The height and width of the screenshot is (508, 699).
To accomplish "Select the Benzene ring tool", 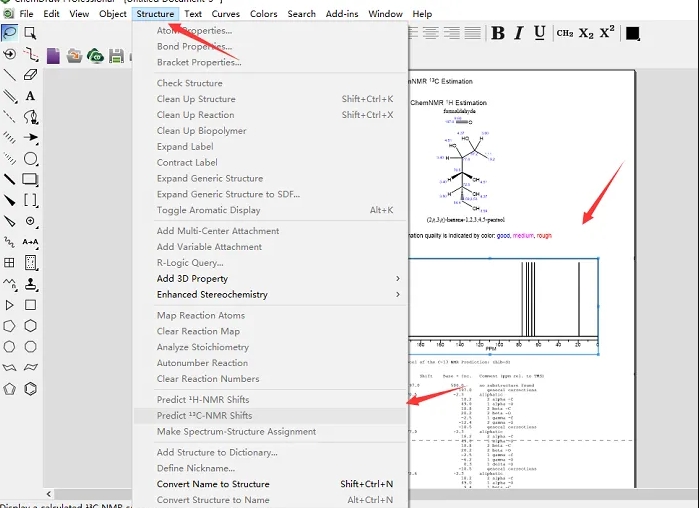I will [x=30, y=389].
